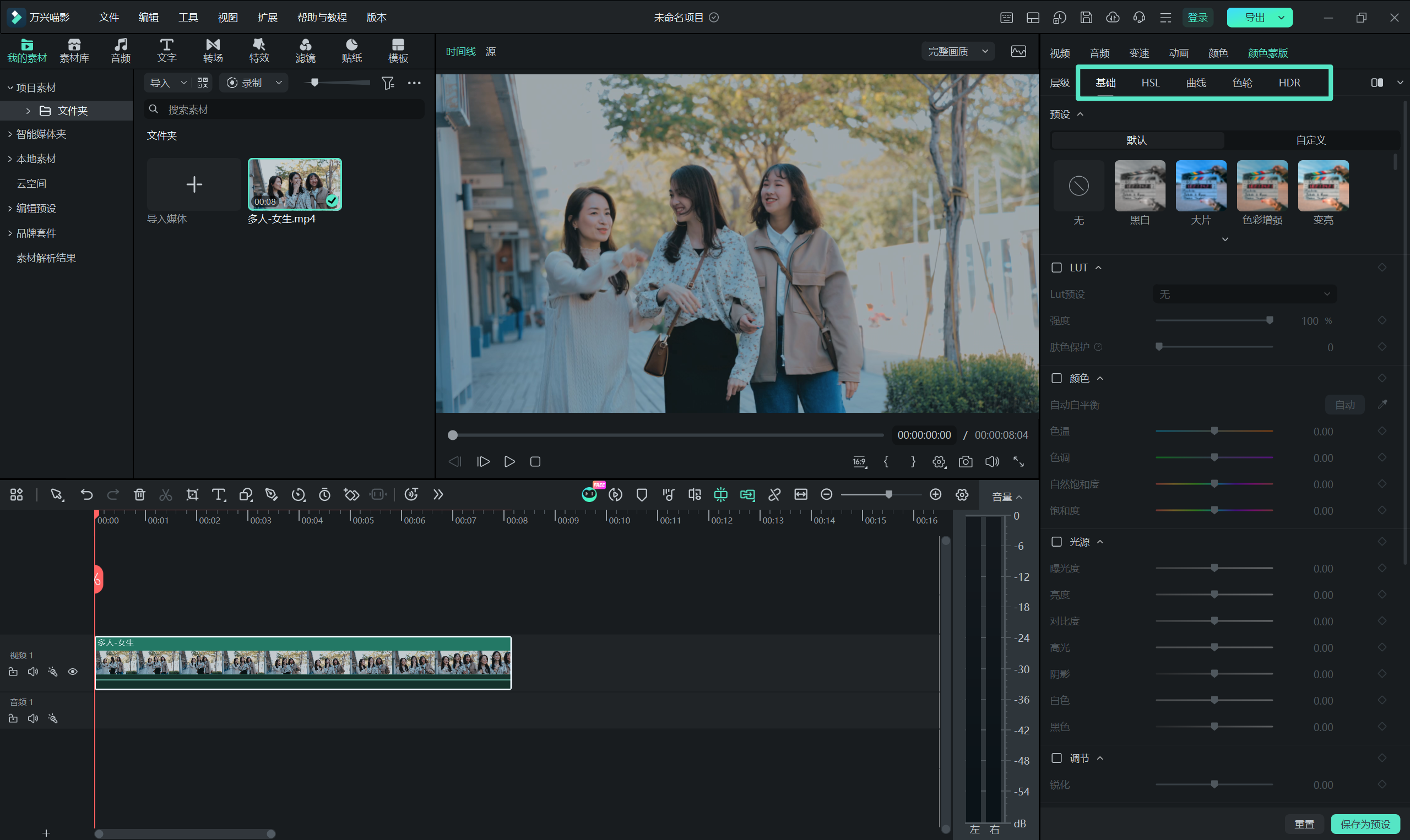Viewport: 1410px width, 840px height.
Task: Enable the LUT checkbox
Action: point(1056,267)
